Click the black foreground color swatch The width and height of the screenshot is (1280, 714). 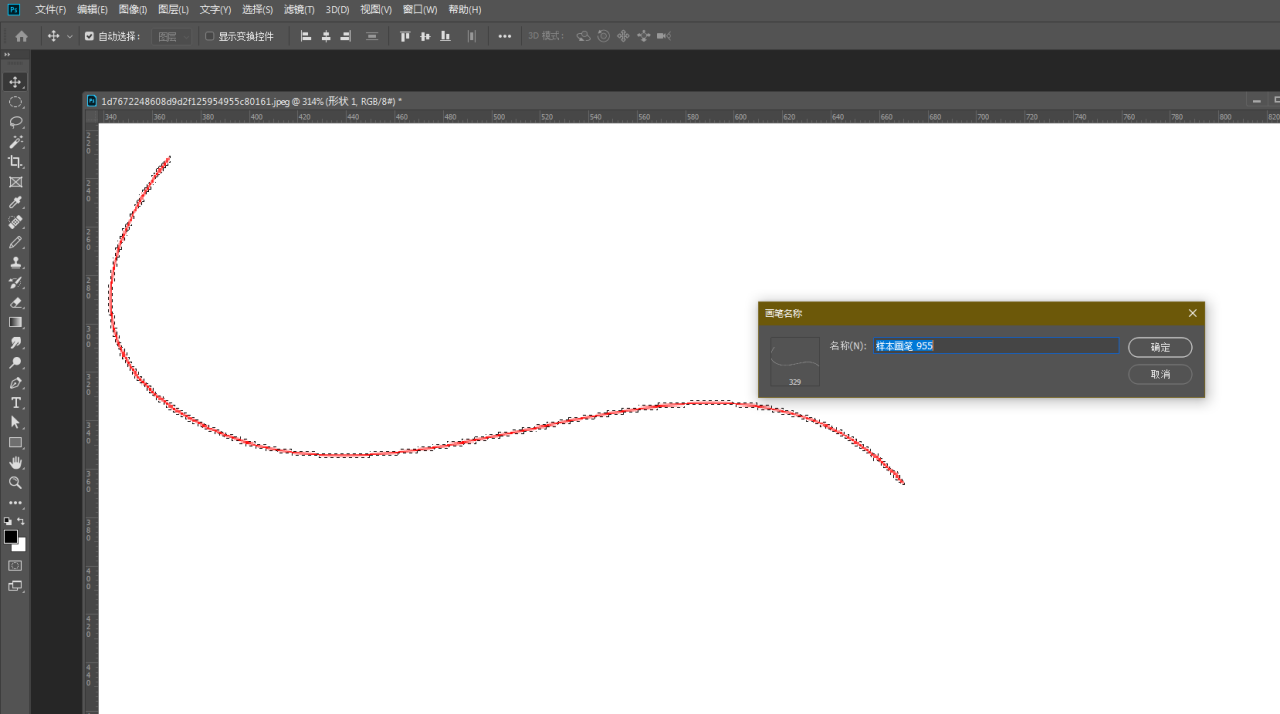pos(10,537)
